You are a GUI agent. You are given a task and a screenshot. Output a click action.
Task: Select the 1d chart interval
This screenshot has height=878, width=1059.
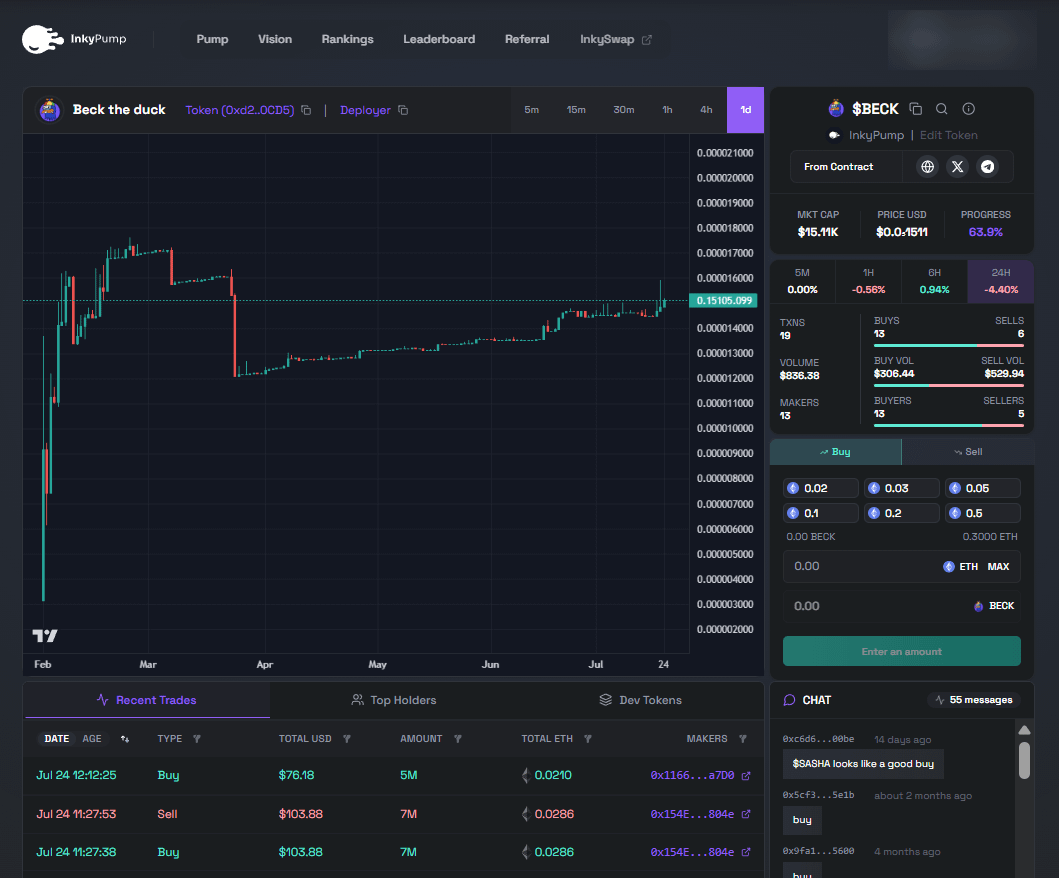click(746, 110)
